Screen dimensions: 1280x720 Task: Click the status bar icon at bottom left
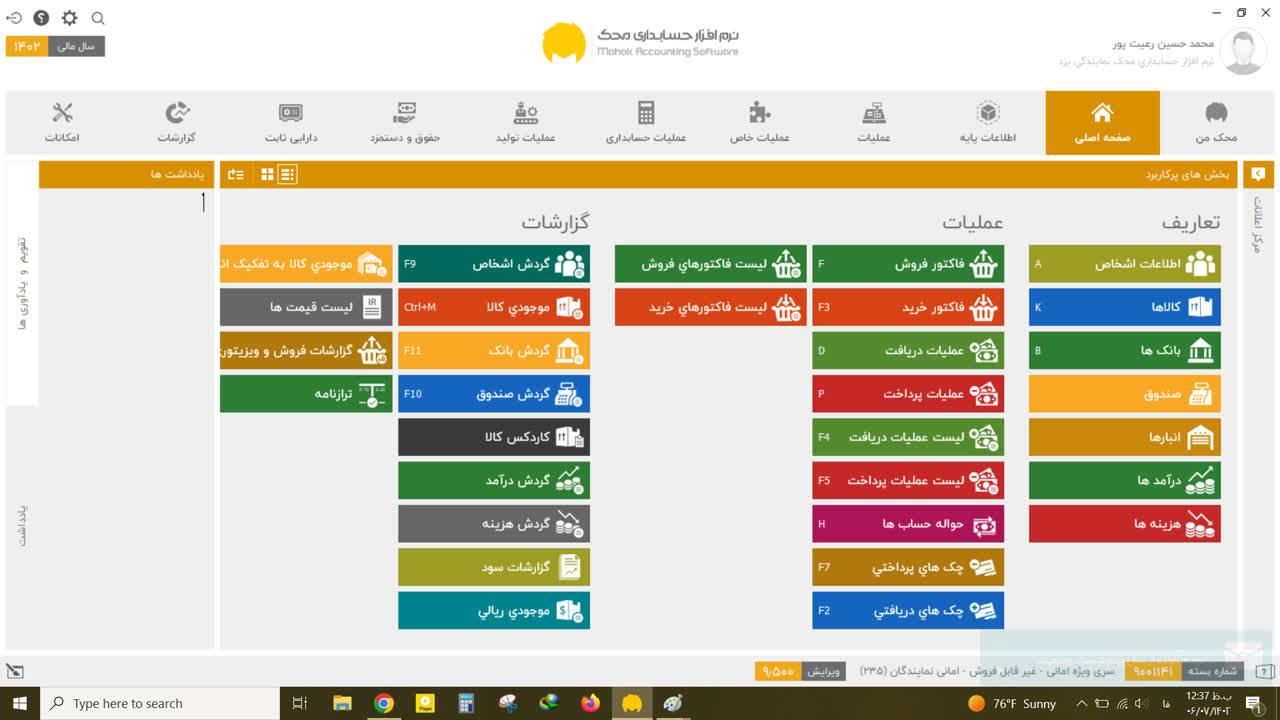14,671
